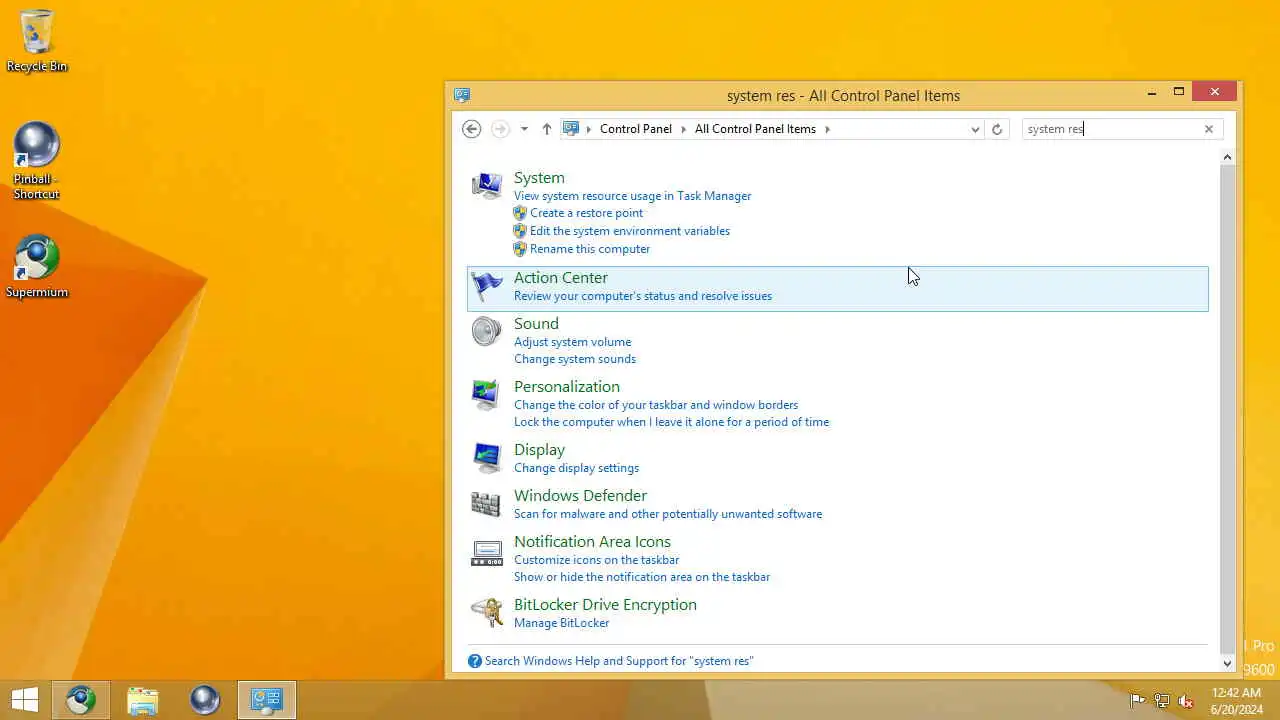The height and width of the screenshot is (720, 1280).
Task: Open the Recycle Bin desktop icon
Action: point(37,41)
